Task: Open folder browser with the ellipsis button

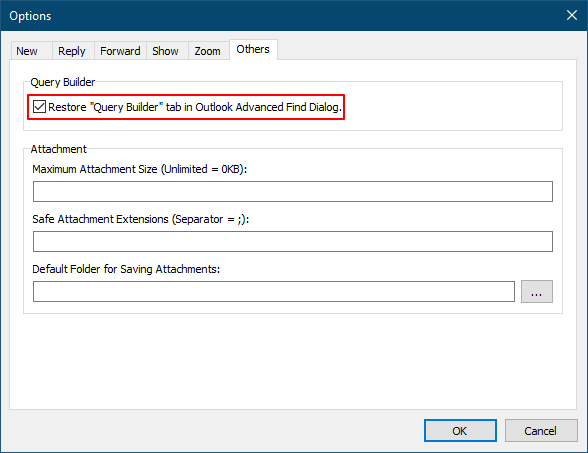Action: (x=537, y=291)
